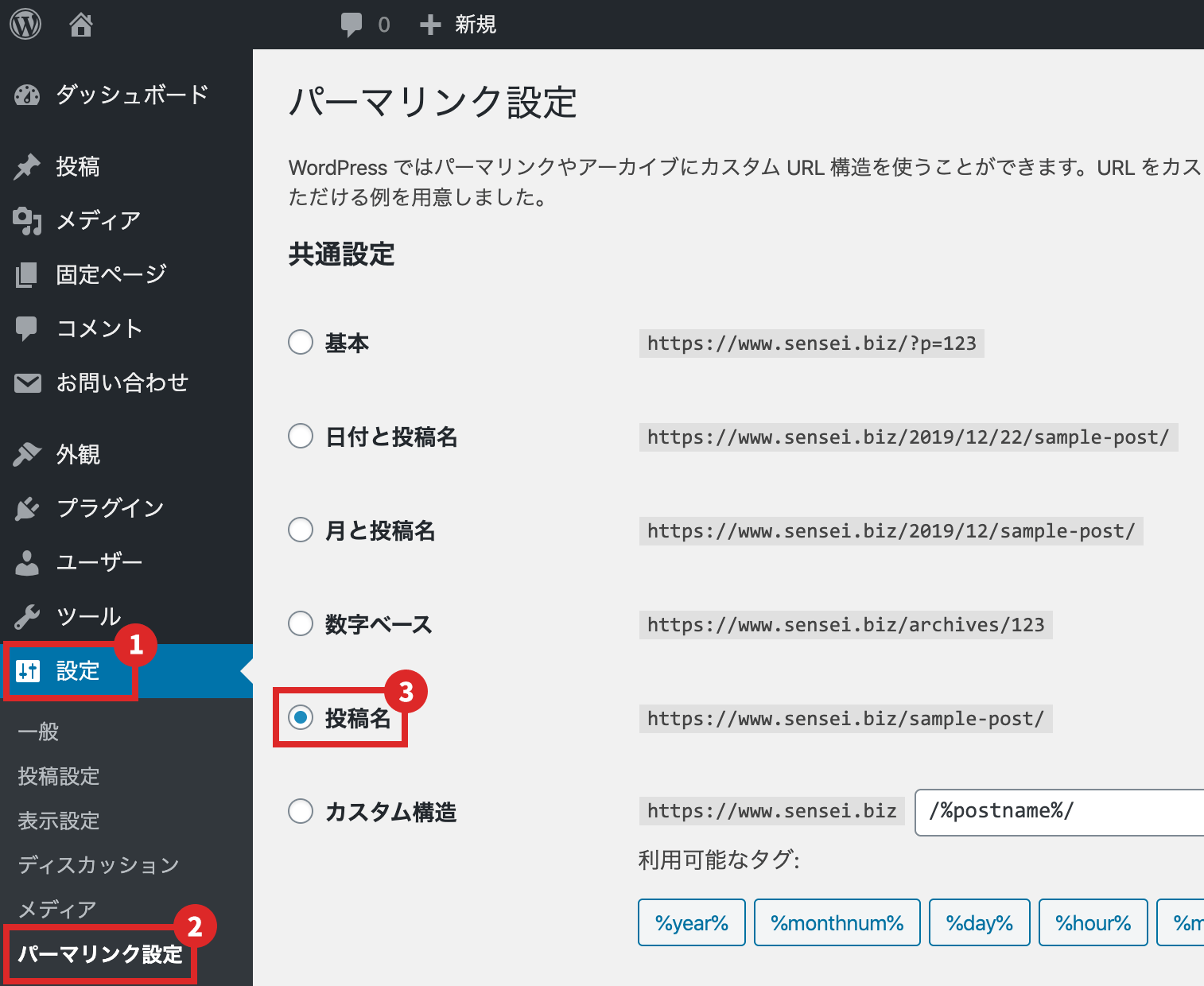Screen dimensions: 1204x986
Task: Click the 投稿 pushpin icon
Action: [27, 166]
